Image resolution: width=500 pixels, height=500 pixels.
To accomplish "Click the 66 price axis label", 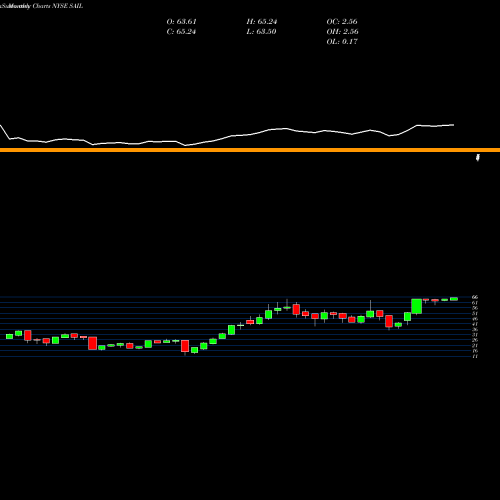I will point(475,297).
